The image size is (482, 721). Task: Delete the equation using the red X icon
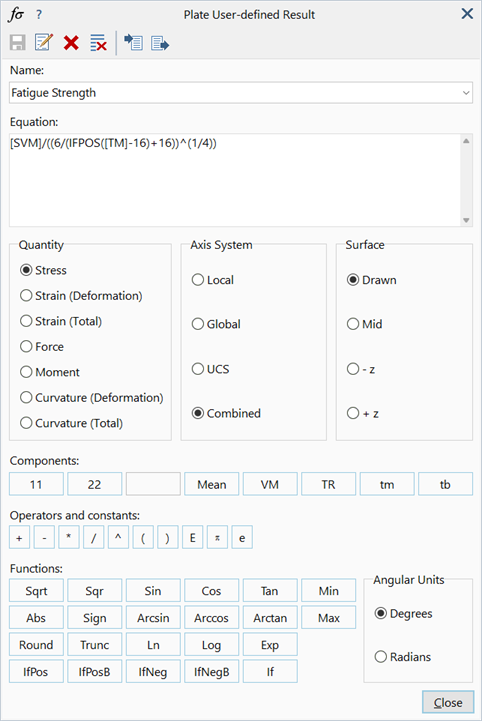[71, 43]
